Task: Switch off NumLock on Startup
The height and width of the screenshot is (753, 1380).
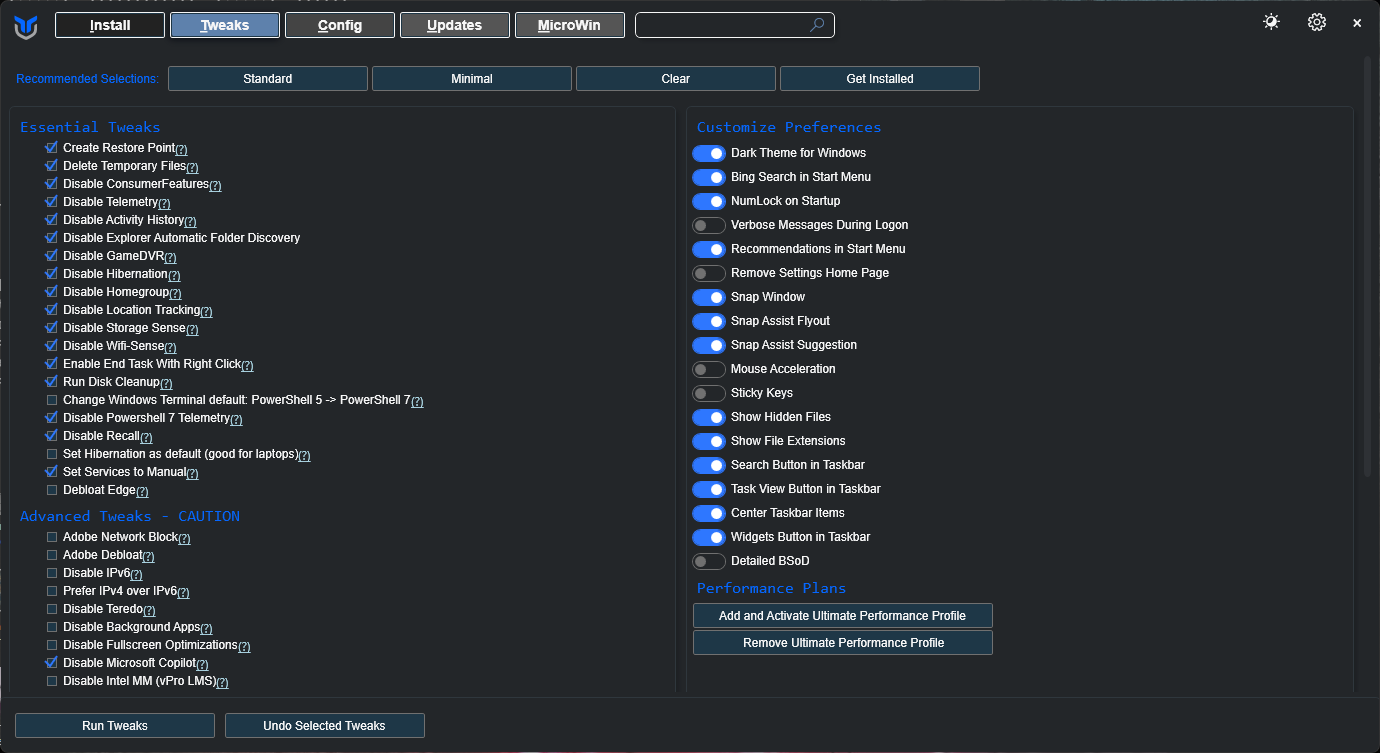Action: (x=709, y=201)
